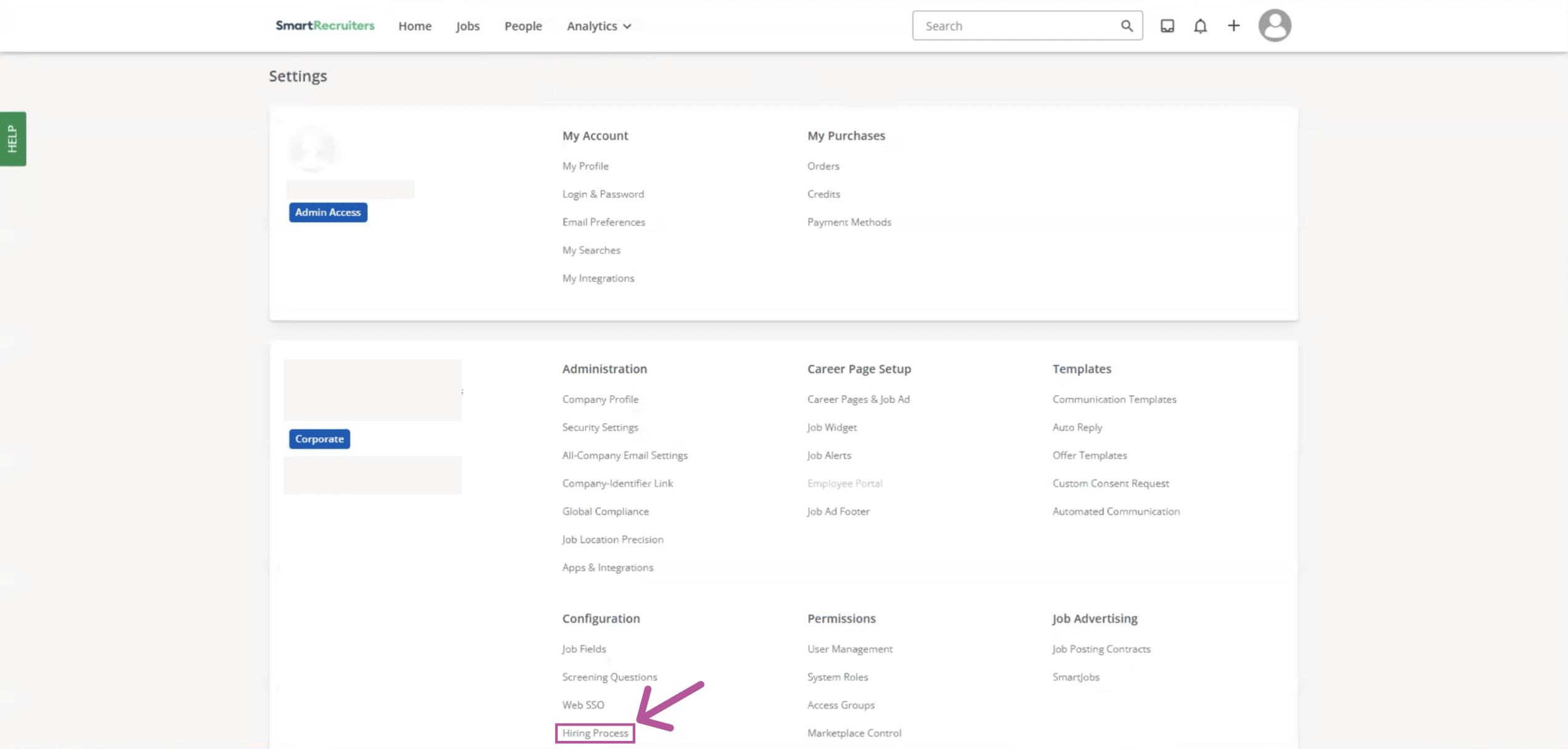
Task: Open the Hiring Process link
Action: pos(595,733)
